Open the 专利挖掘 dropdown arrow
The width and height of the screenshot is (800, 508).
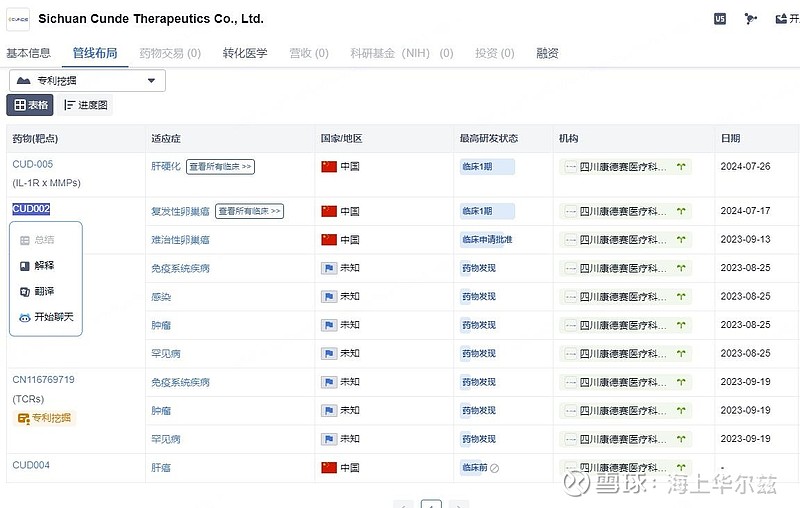[151, 81]
